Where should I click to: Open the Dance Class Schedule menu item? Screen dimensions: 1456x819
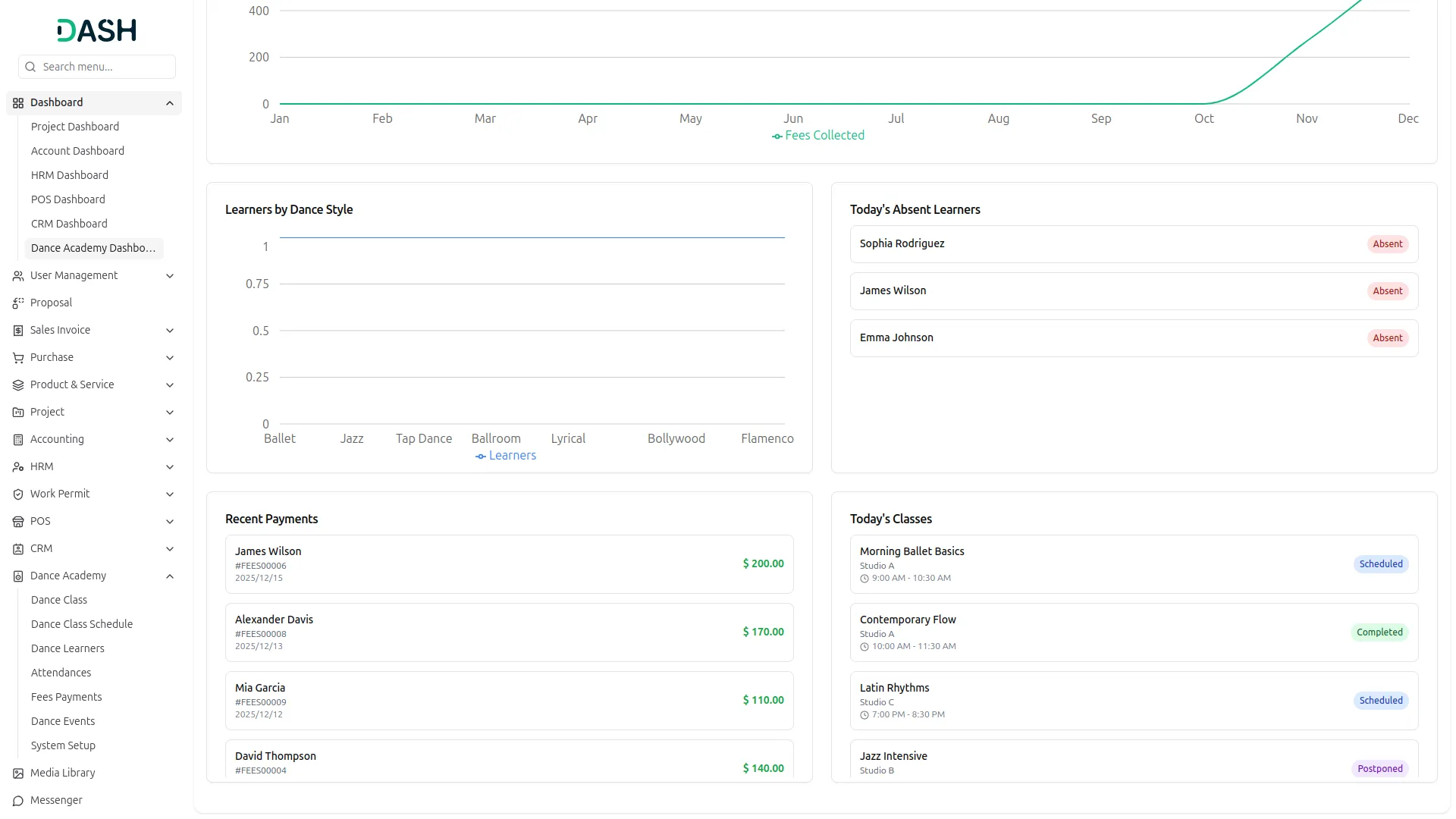pyautogui.click(x=82, y=624)
